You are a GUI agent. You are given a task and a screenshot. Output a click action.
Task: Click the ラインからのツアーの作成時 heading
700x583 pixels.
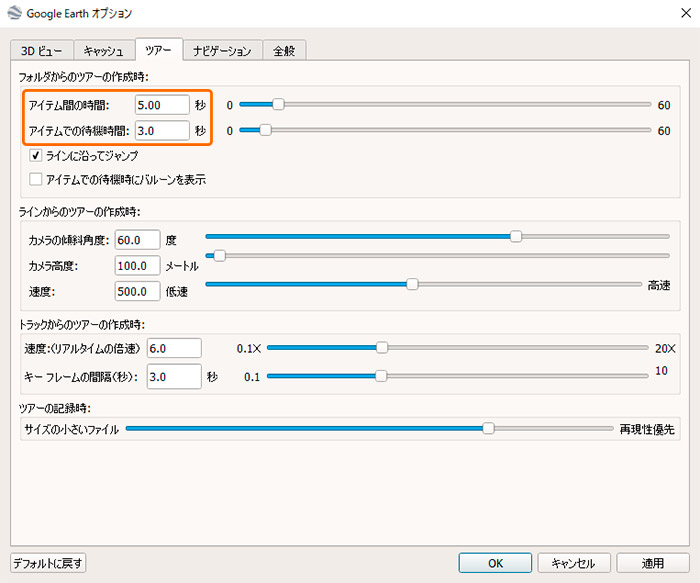click(x=79, y=212)
